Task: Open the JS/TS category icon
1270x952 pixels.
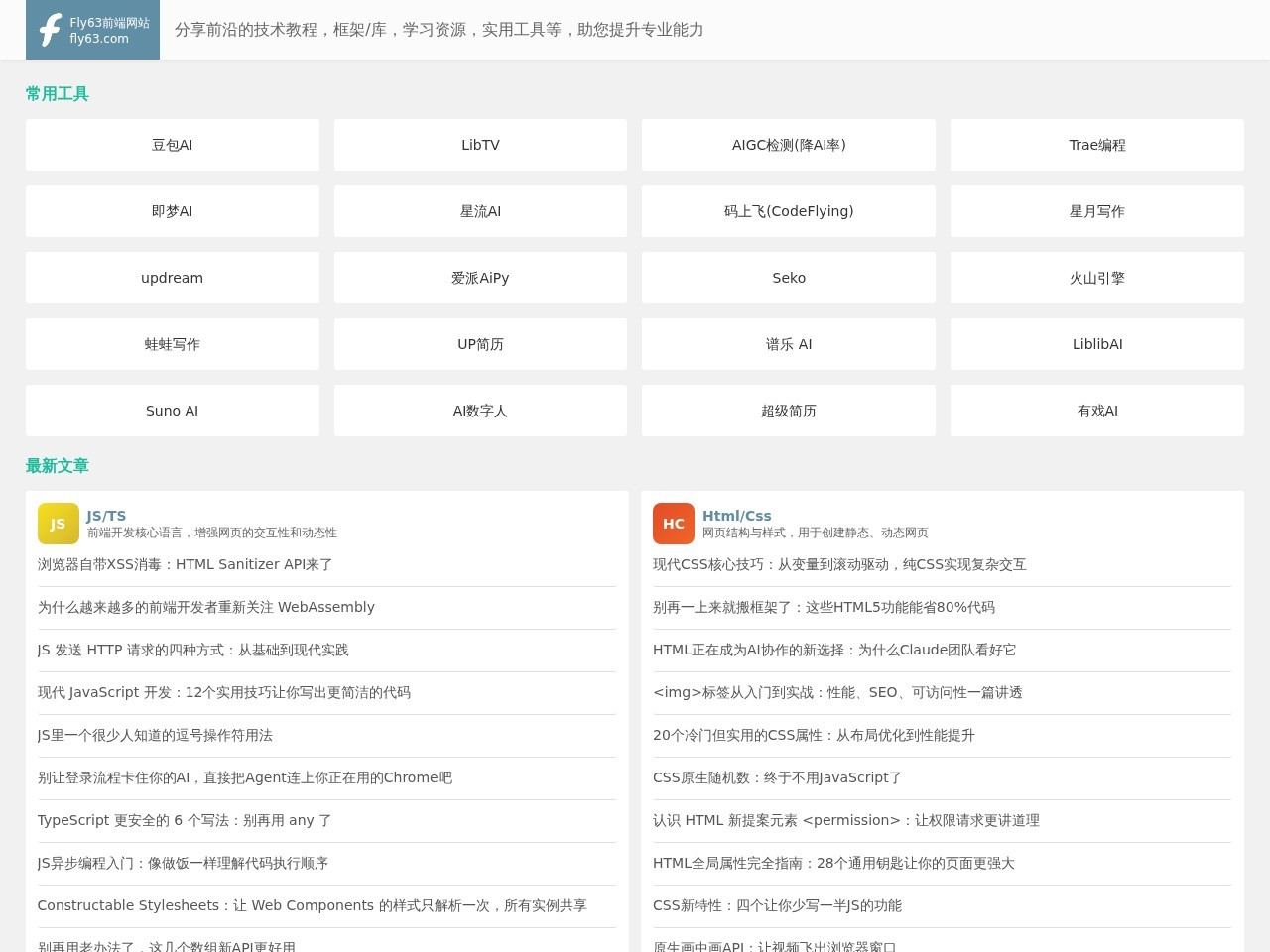Action: (58, 524)
